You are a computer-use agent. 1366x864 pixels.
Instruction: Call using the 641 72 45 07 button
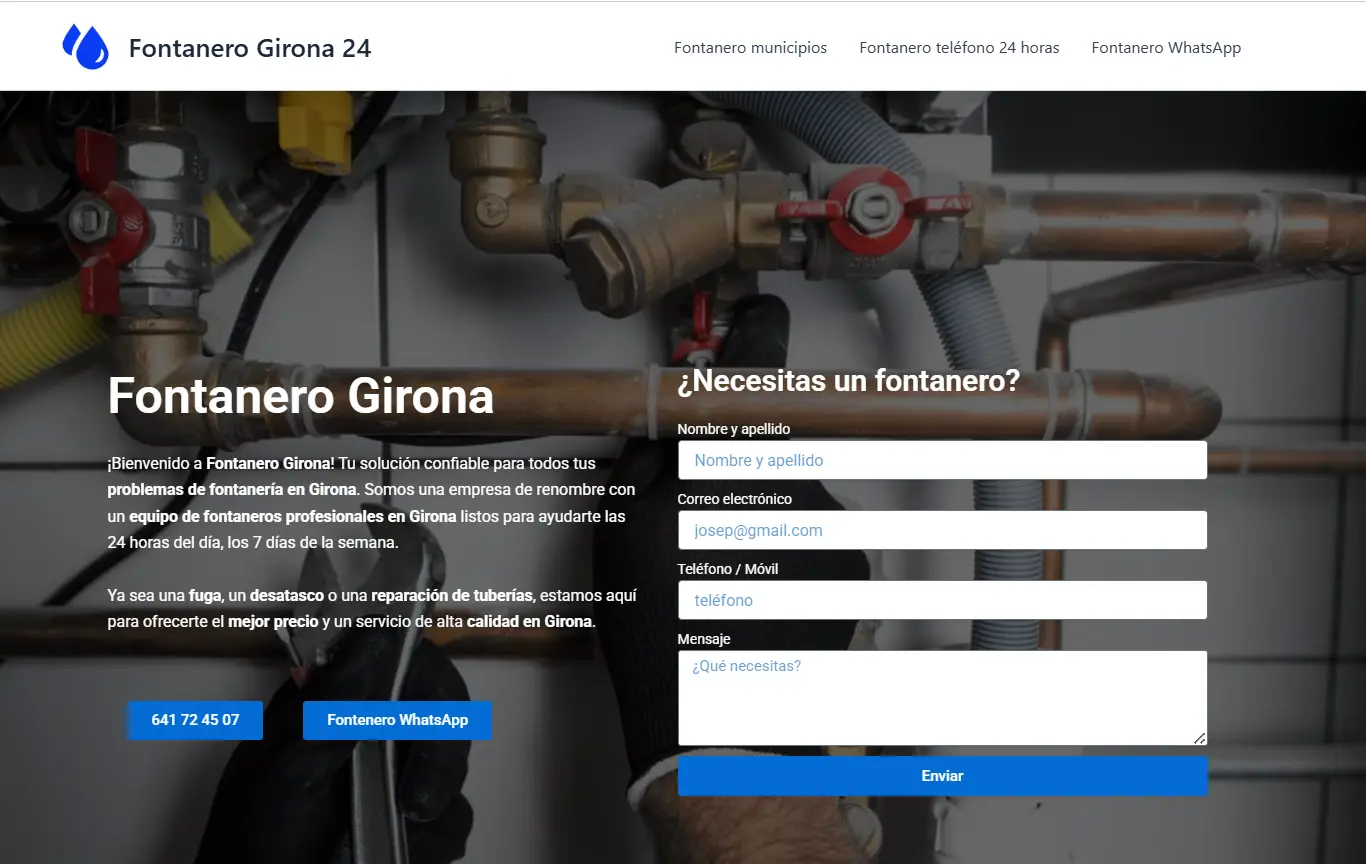195,720
